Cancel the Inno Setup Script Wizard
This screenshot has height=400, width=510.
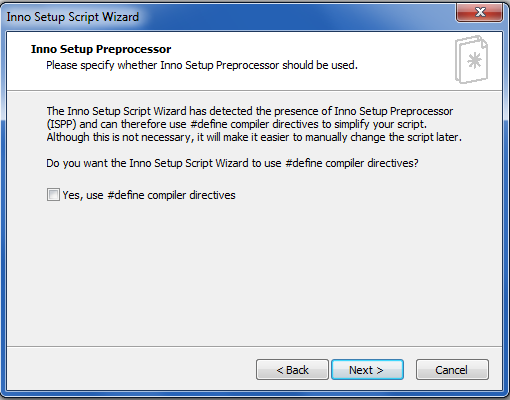[x=452, y=370]
